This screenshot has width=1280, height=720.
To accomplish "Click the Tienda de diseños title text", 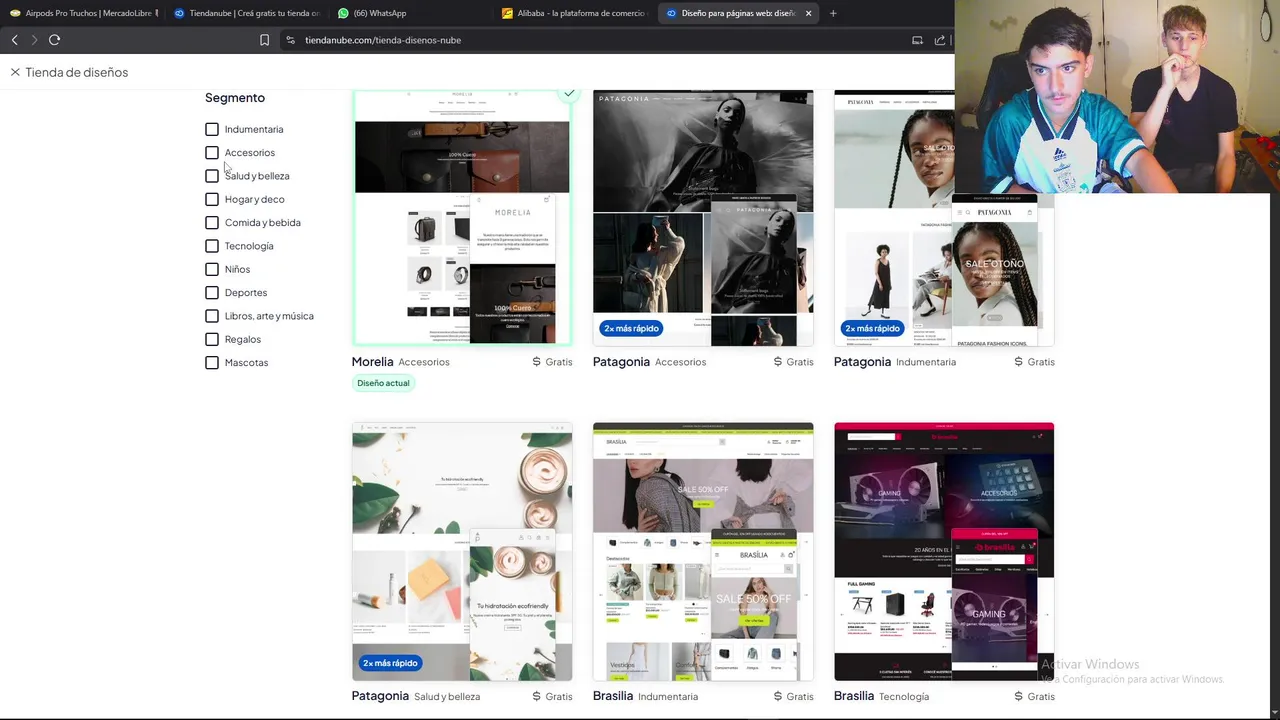I will click(x=77, y=72).
